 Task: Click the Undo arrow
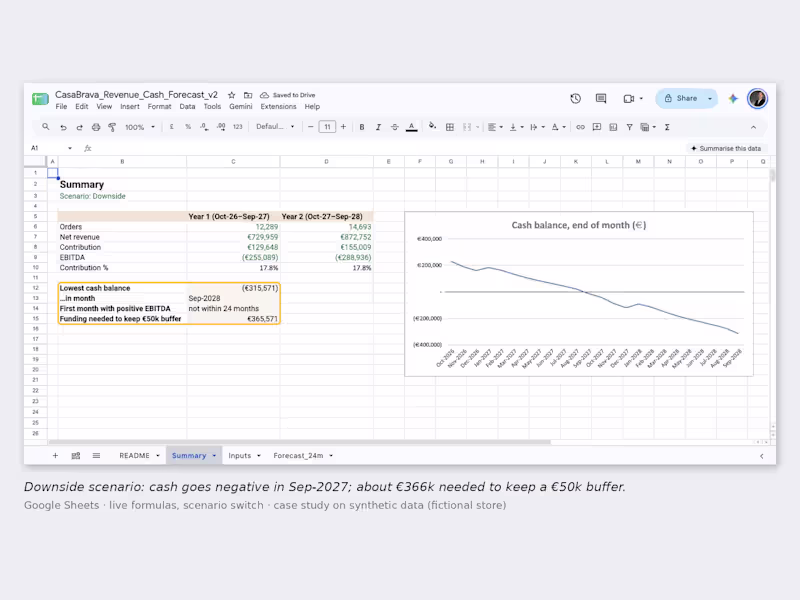click(63, 127)
